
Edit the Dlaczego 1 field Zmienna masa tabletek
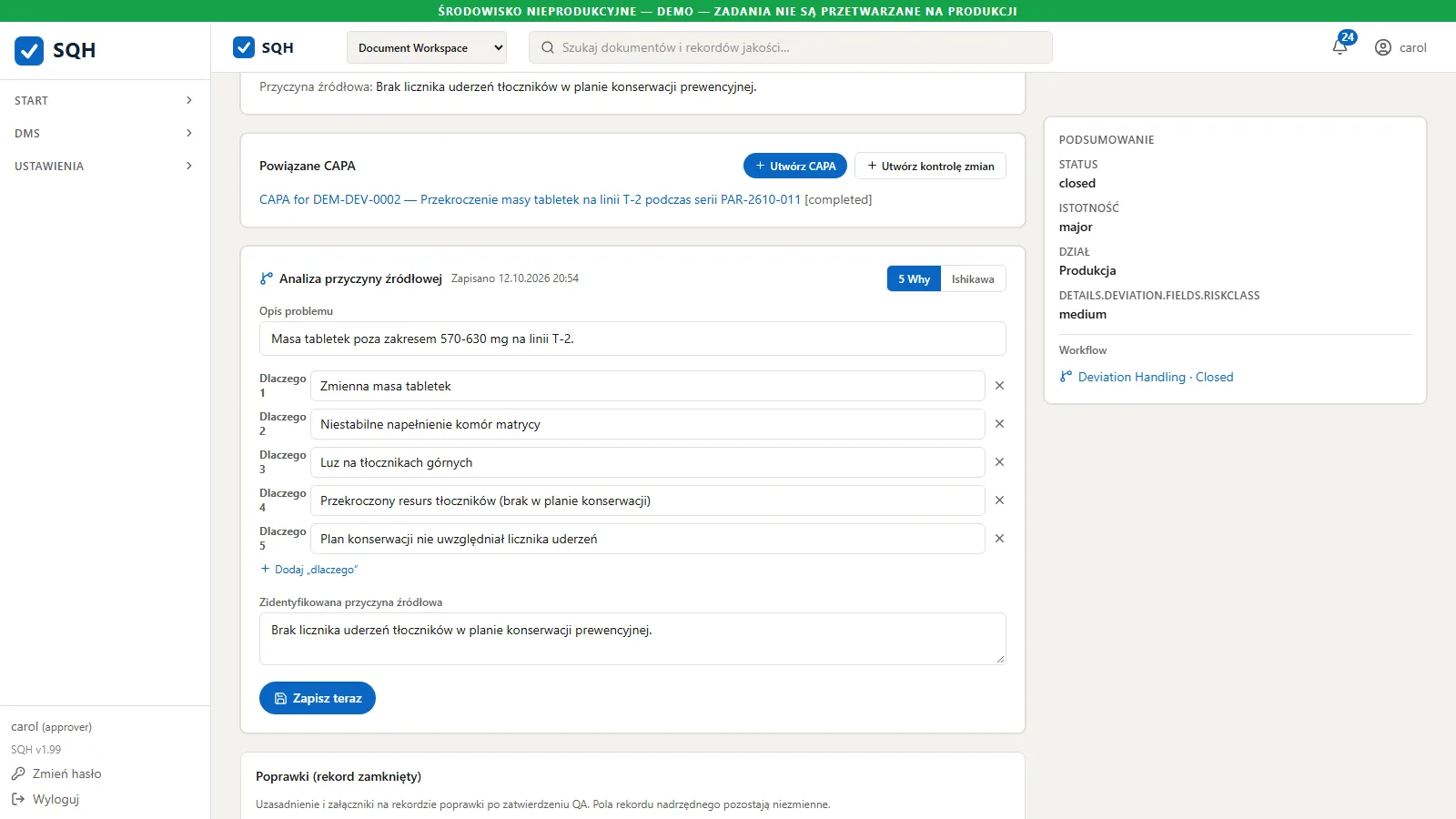click(x=648, y=386)
